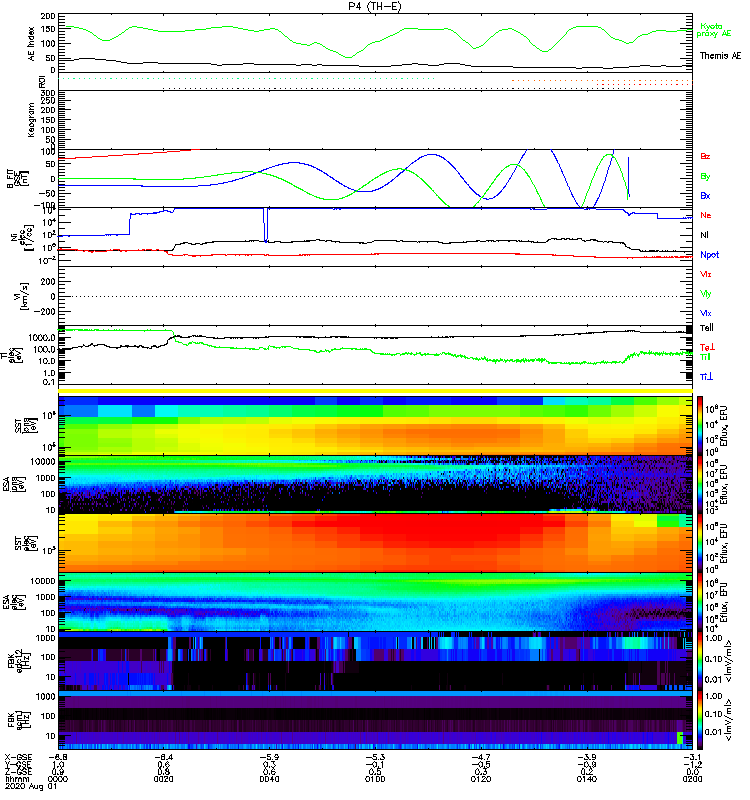This screenshot has height=800, width=750.
Task: Click the green "By" legend label
Action: (705, 177)
